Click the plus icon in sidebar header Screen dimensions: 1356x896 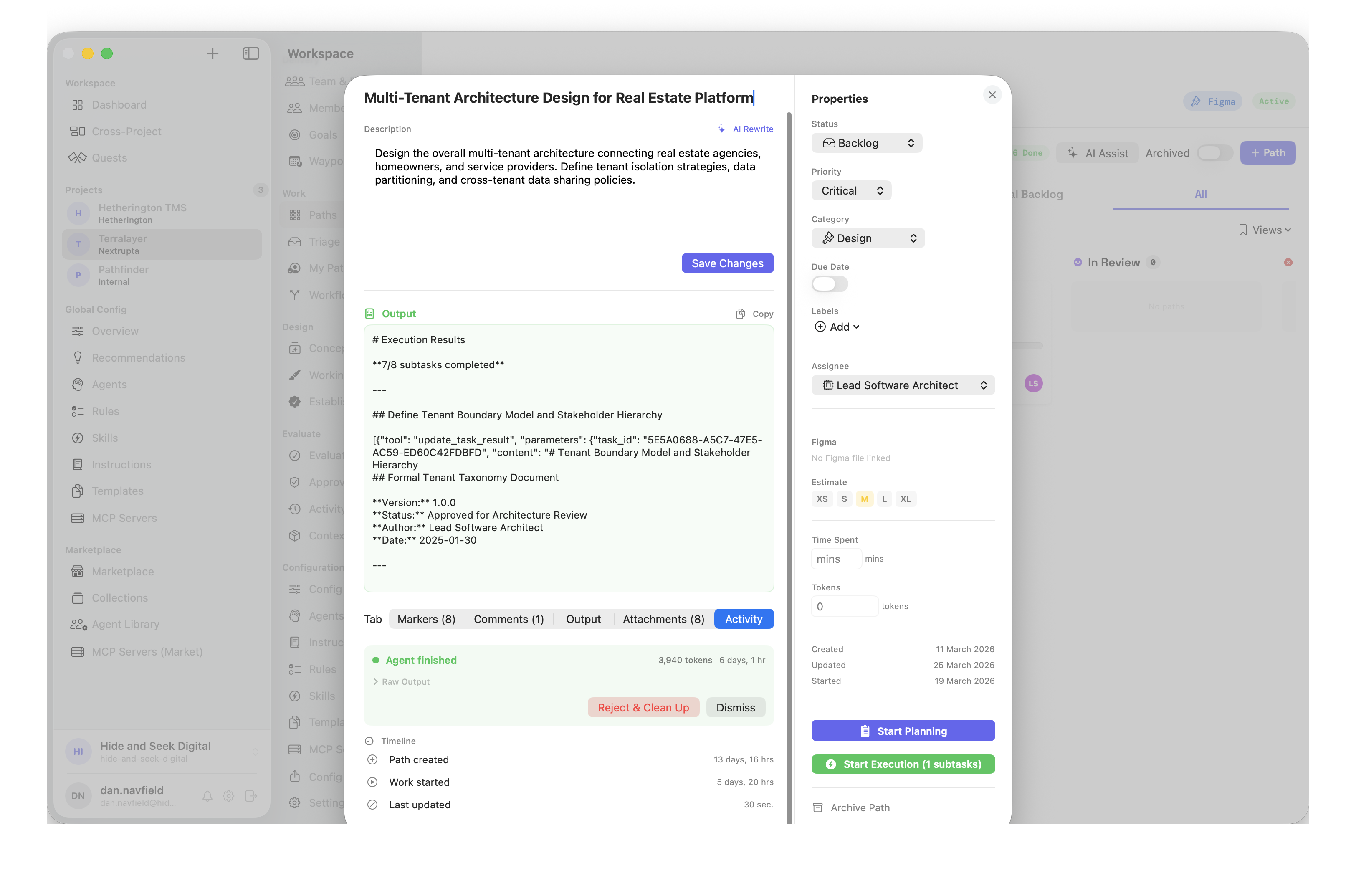click(x=213, y=53)
